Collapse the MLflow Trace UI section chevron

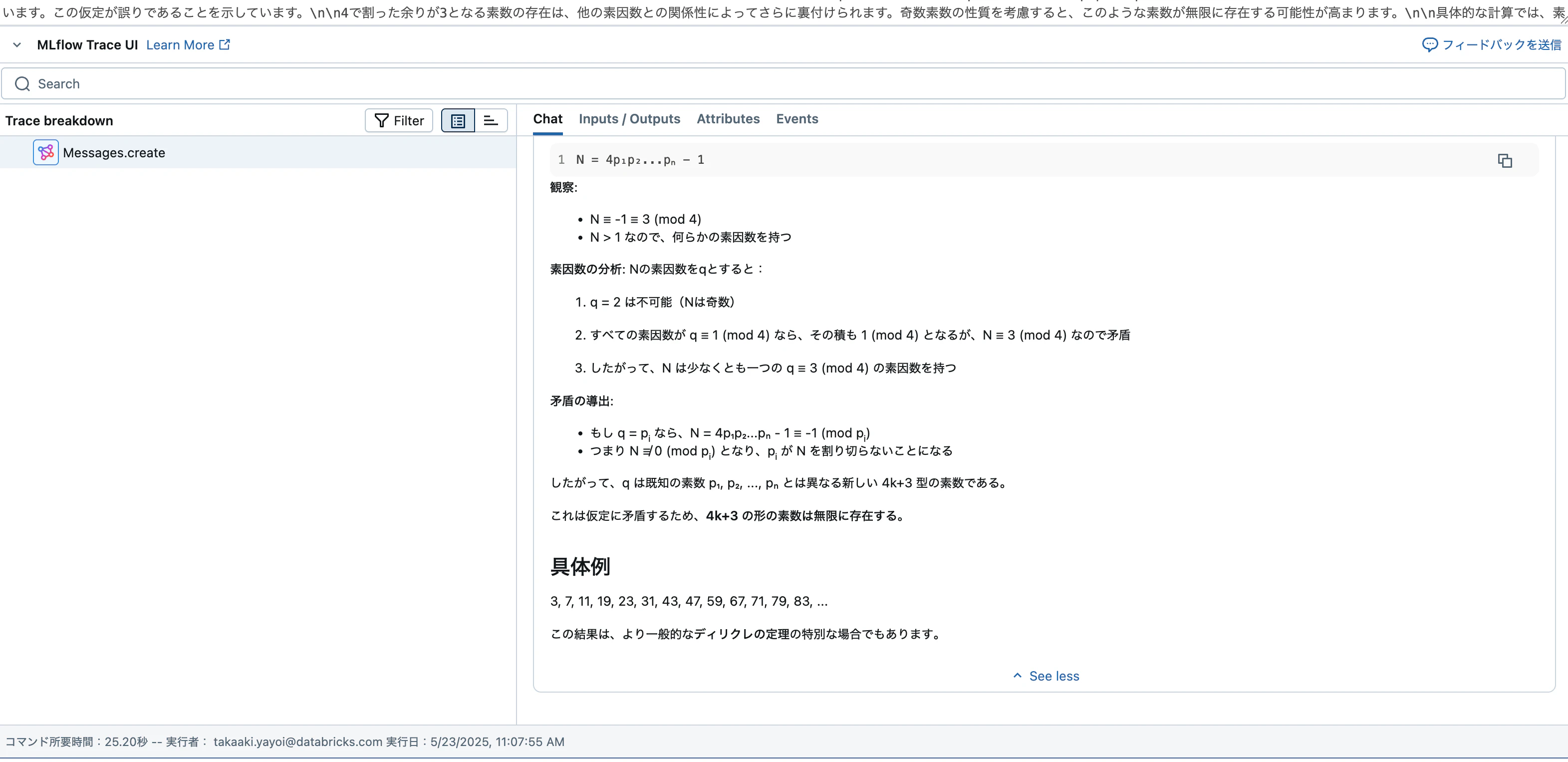coord(17,44)
